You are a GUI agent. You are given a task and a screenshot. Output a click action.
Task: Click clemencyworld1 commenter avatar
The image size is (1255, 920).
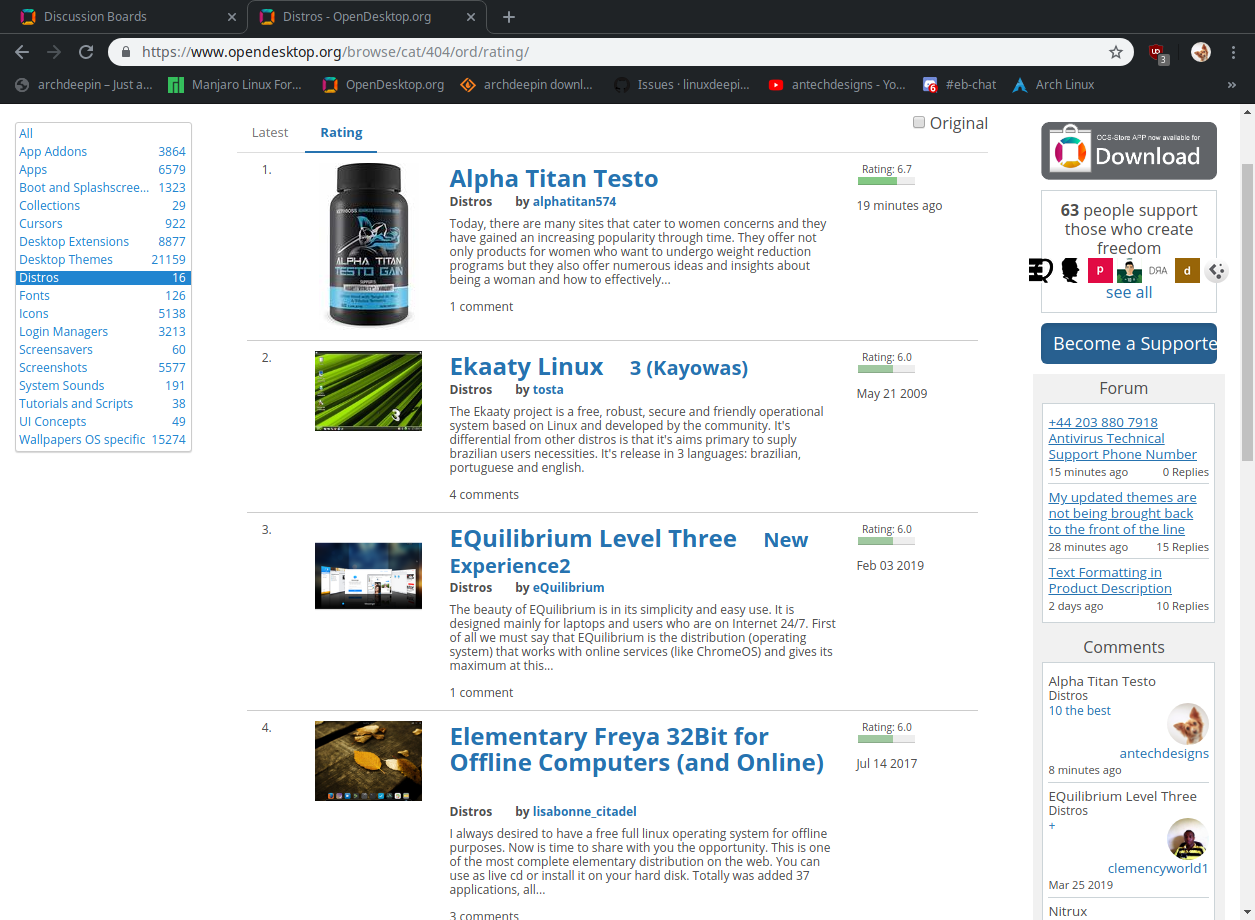click(x=1188, y=839)
